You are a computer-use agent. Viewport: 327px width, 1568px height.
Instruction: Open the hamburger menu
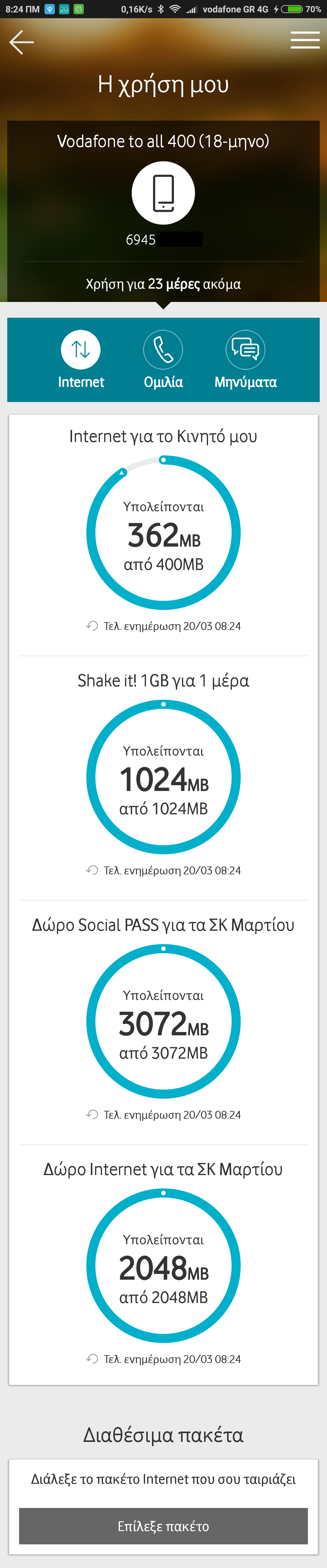(x=305, y=40)
